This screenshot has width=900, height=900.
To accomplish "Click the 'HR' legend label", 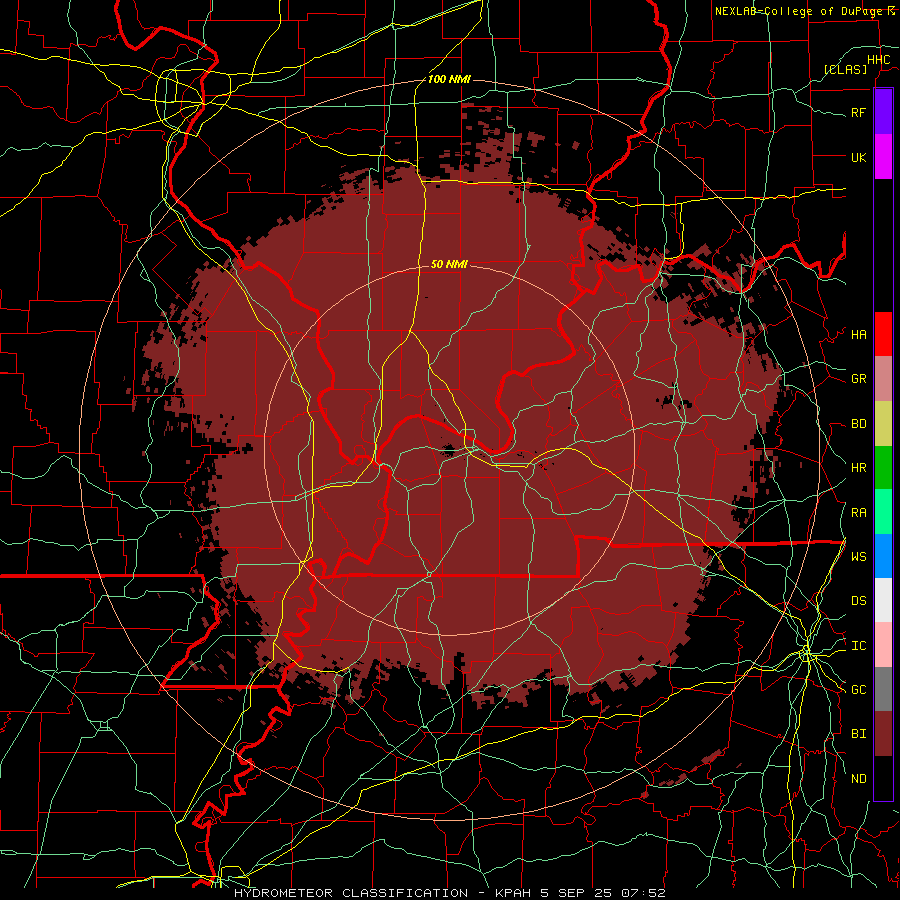I will [x=858, y=468].
